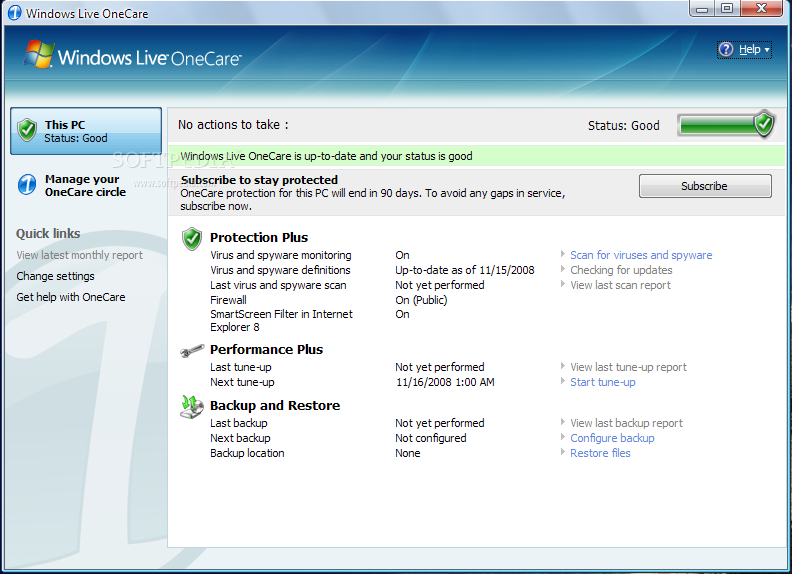Viewport: 792px width, 574px height.
Task: Click the Help question mark icon
Action: click(x=726, y=50)
